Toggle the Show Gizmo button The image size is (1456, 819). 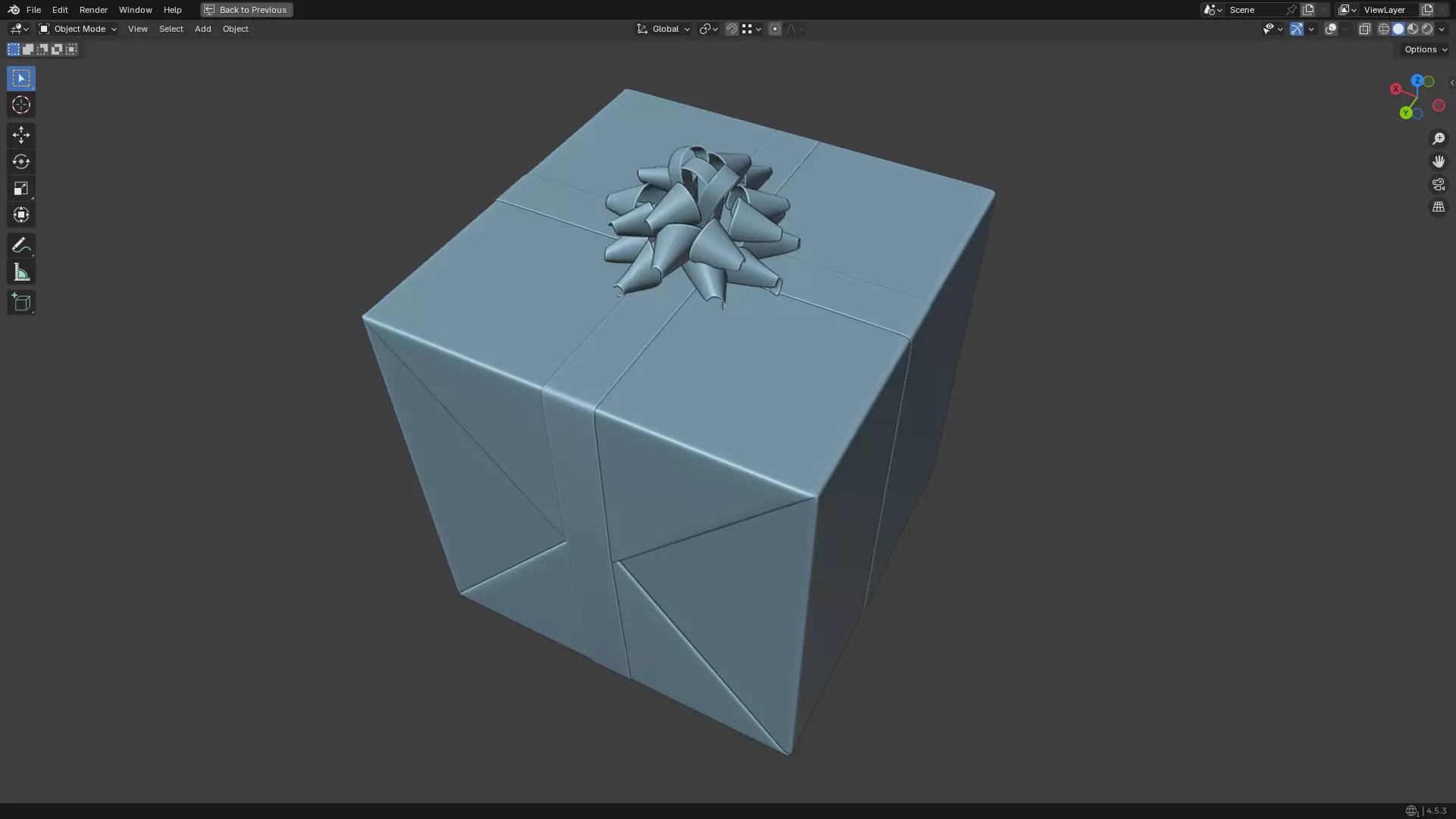[x=1297, y=29]
